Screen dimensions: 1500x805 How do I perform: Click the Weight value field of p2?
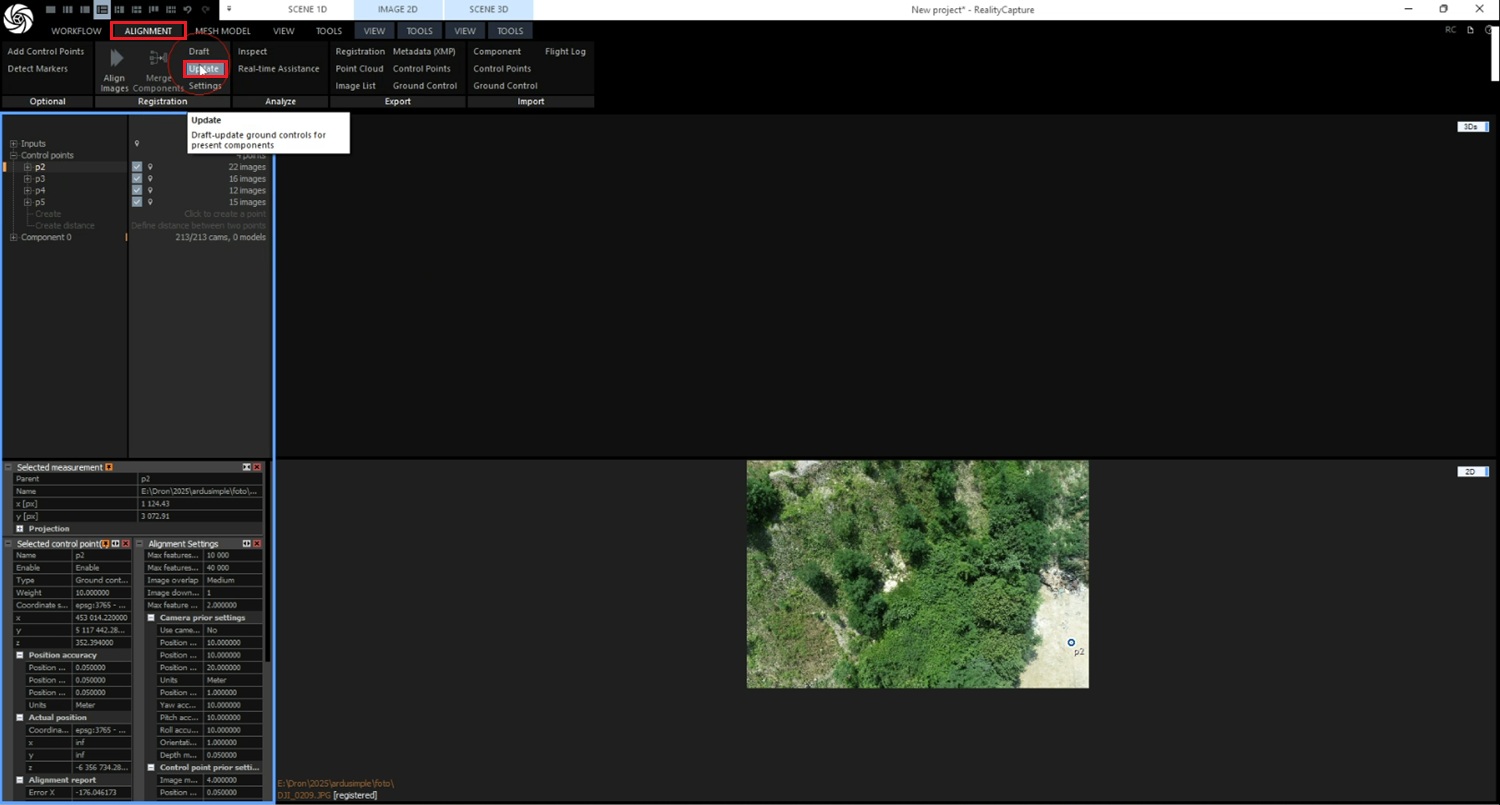coord(101,593)
